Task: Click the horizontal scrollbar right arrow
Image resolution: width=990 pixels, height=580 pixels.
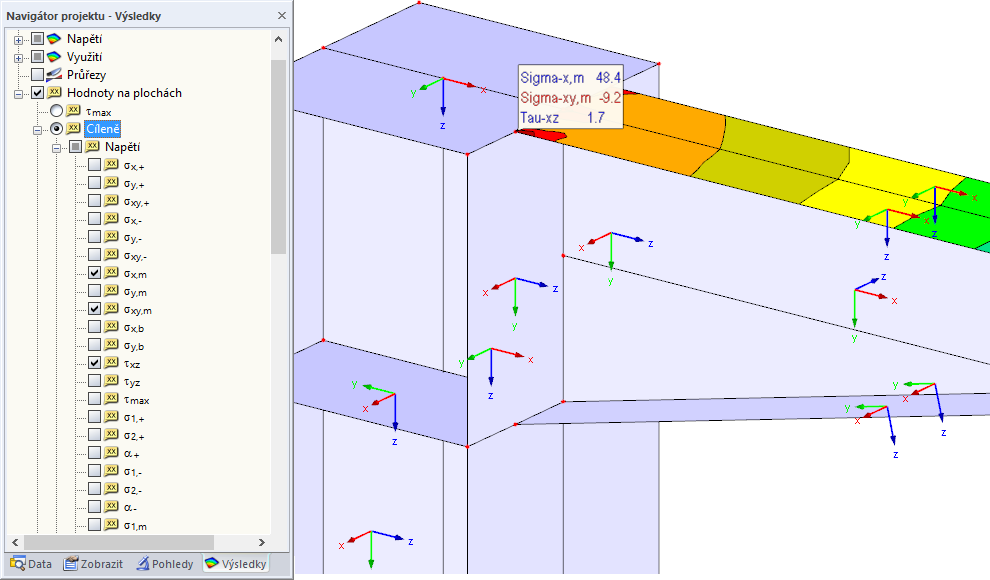Action: pyautogui.click(x=262, y=542)
